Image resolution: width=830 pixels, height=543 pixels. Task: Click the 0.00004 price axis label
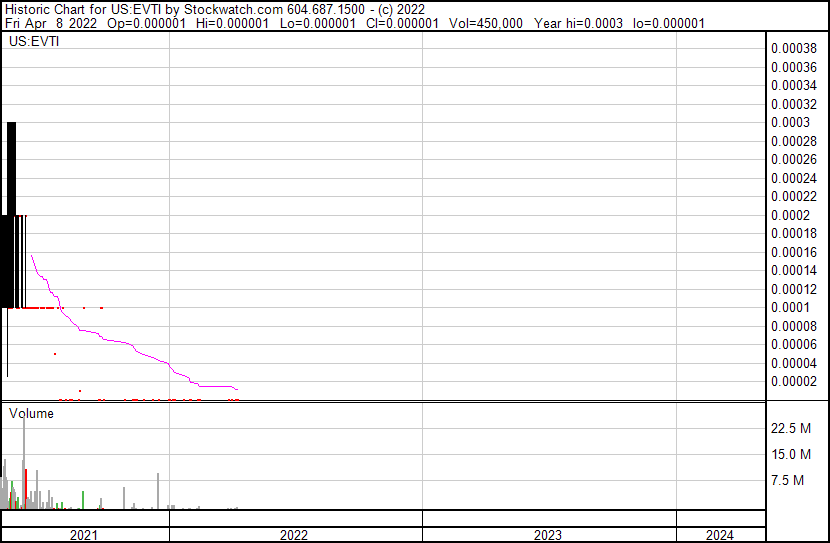tap(794, 363)
